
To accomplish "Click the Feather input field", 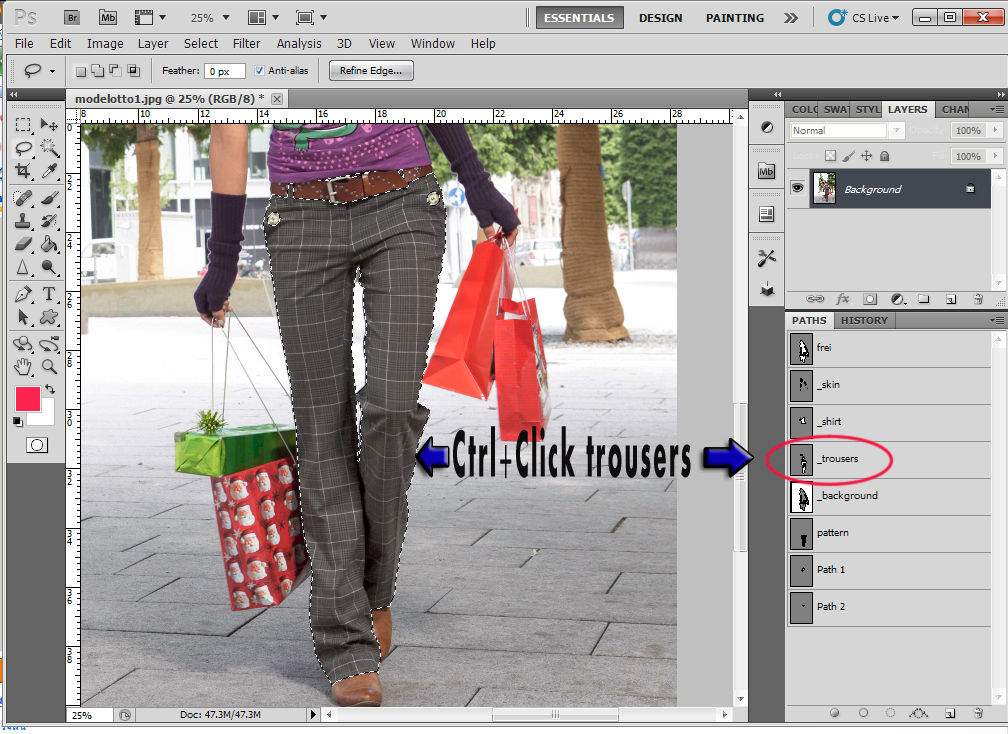I will pyautogui.click(x=225, y=71).
